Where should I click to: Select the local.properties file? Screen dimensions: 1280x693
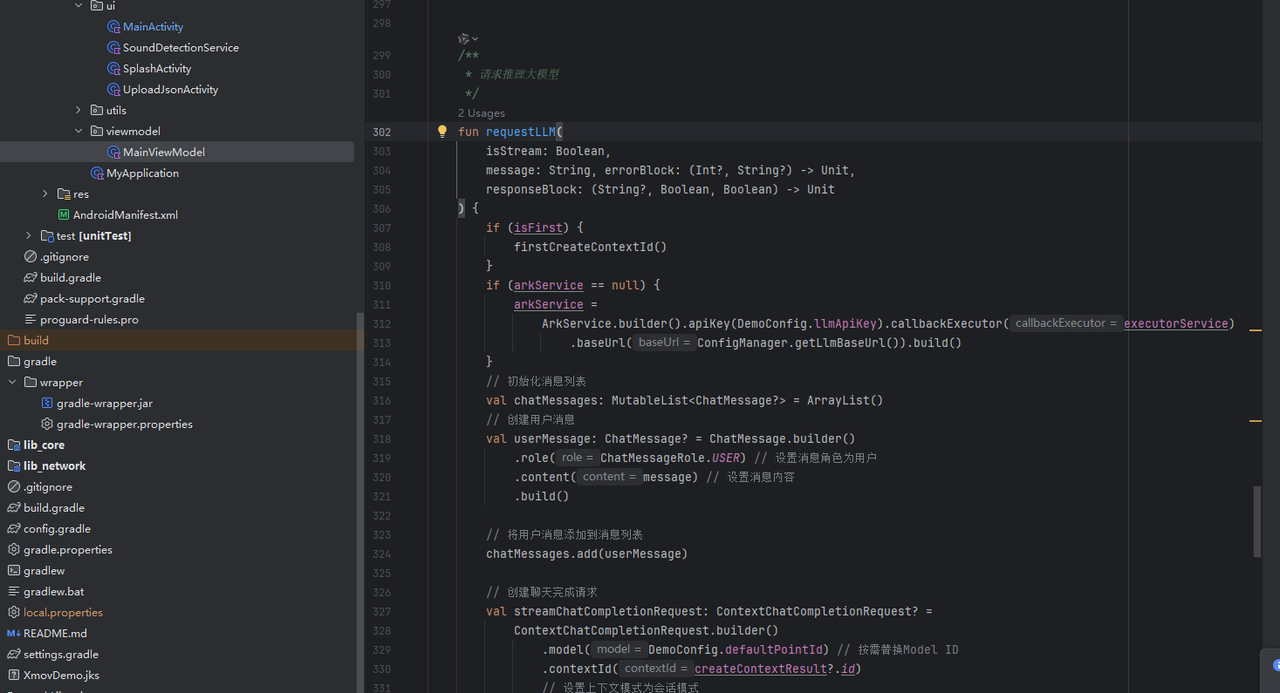click(63, 613)
